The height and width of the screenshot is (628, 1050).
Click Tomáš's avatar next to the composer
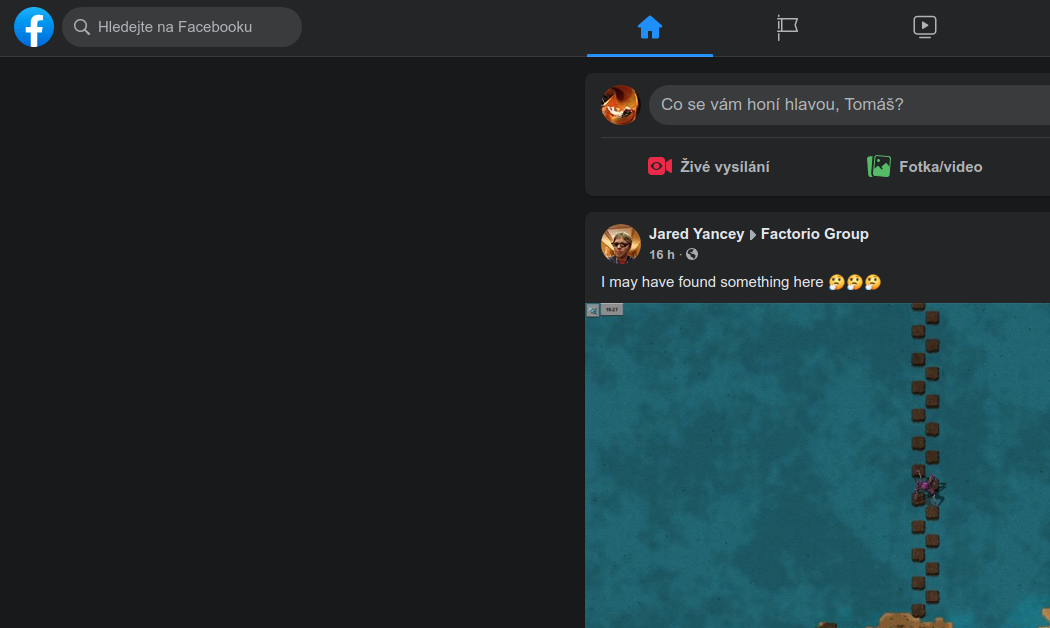(x=620, y=105)
